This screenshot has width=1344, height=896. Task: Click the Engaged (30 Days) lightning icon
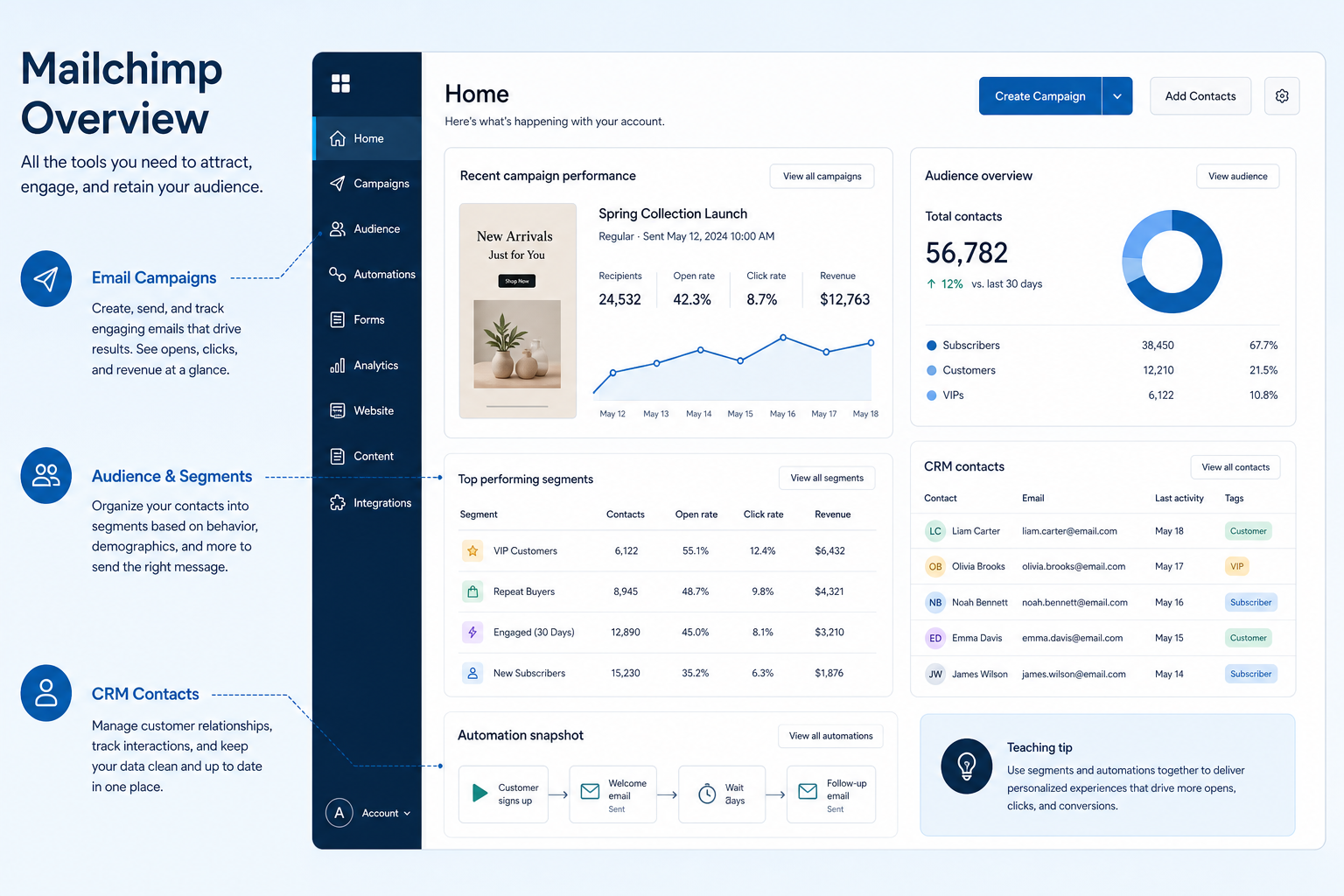(x=472, y=632)
